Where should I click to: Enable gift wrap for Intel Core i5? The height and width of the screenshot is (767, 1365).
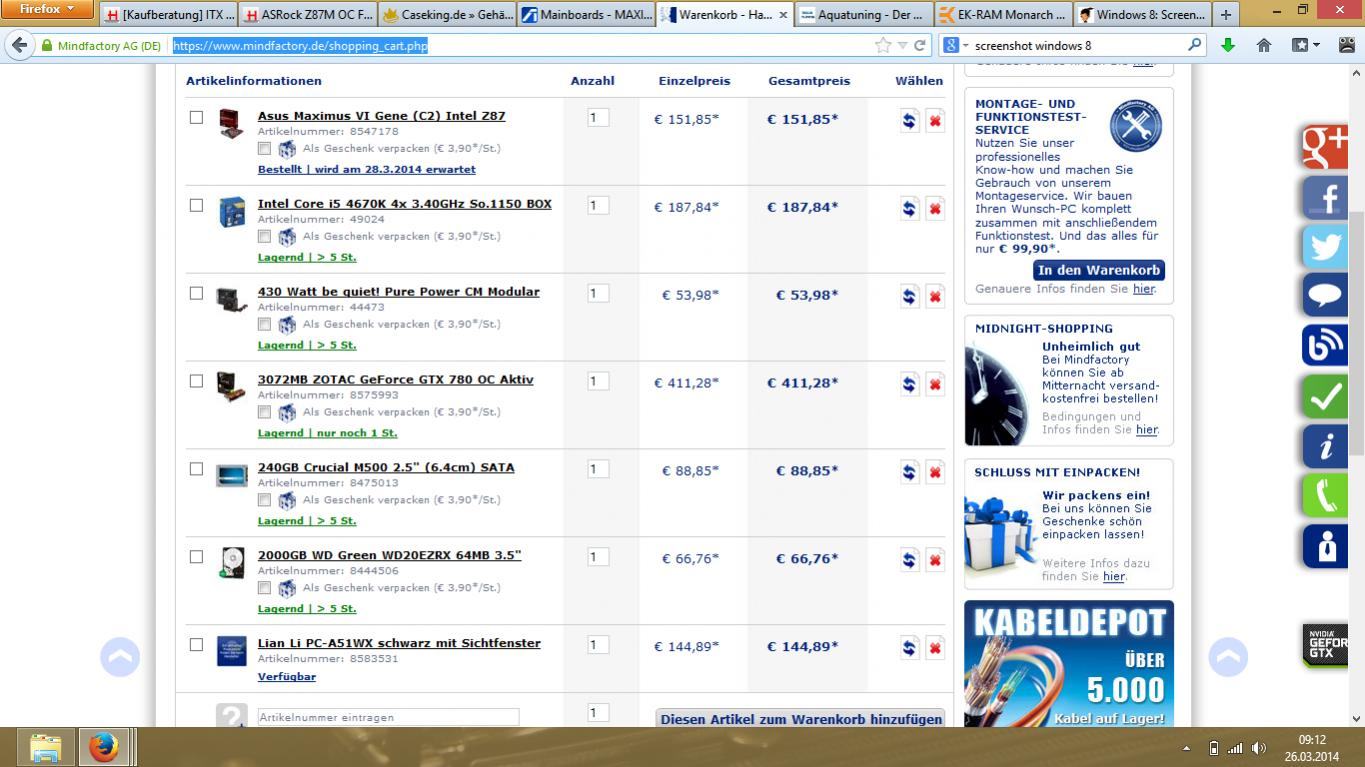(x=264, y=236)
